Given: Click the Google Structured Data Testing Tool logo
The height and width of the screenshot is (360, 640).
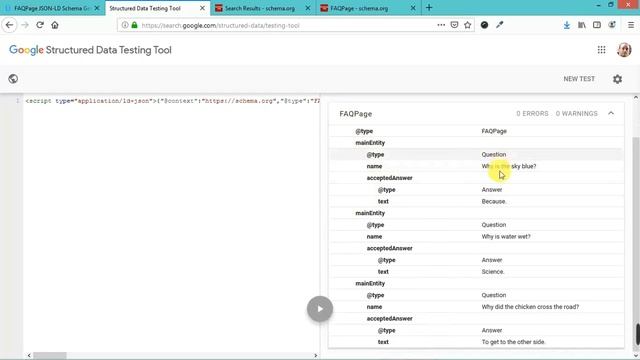Looking at the screenshot, I should click(90, 50).
